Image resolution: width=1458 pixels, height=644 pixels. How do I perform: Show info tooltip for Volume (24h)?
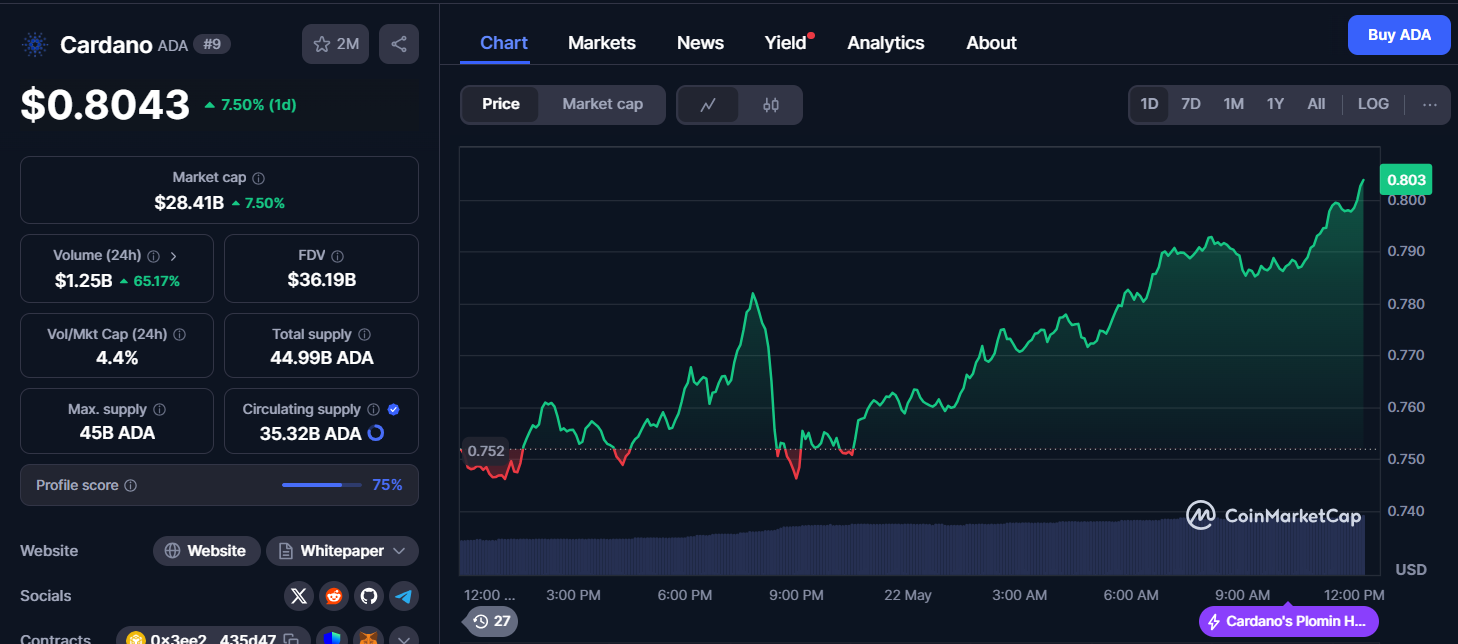tap(153, 256)
